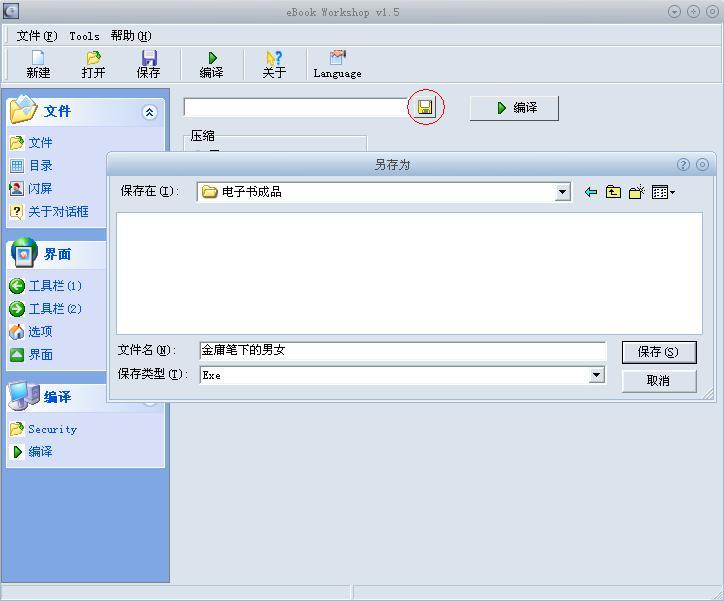
Task: Open the Tools menu
Action: 84,36
